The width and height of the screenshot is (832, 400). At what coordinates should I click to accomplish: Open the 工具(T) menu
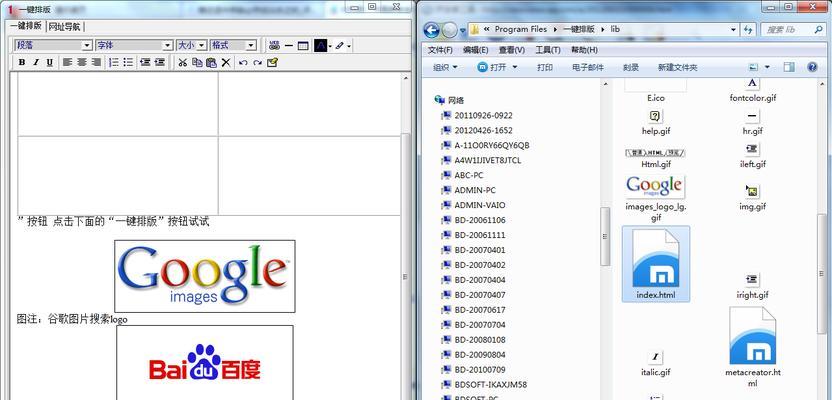(x=548, y=50)
